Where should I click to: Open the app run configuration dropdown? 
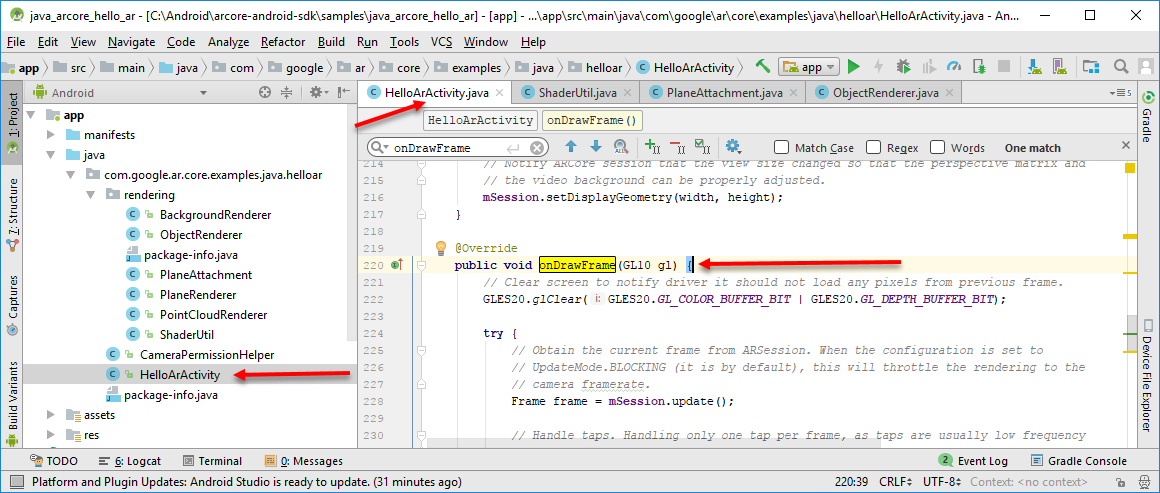[809, 67]
